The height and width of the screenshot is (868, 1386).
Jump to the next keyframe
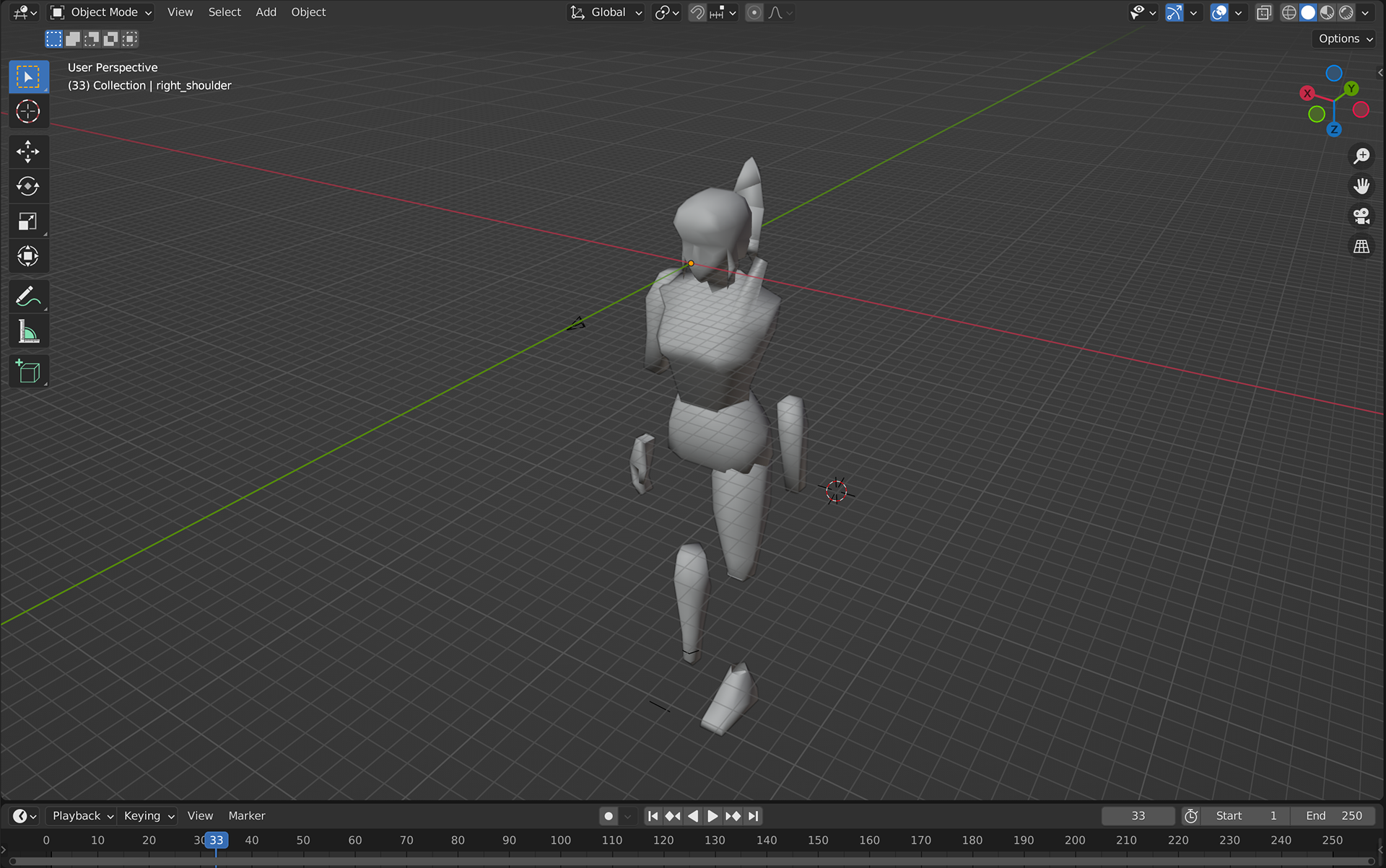click(733, 816)
